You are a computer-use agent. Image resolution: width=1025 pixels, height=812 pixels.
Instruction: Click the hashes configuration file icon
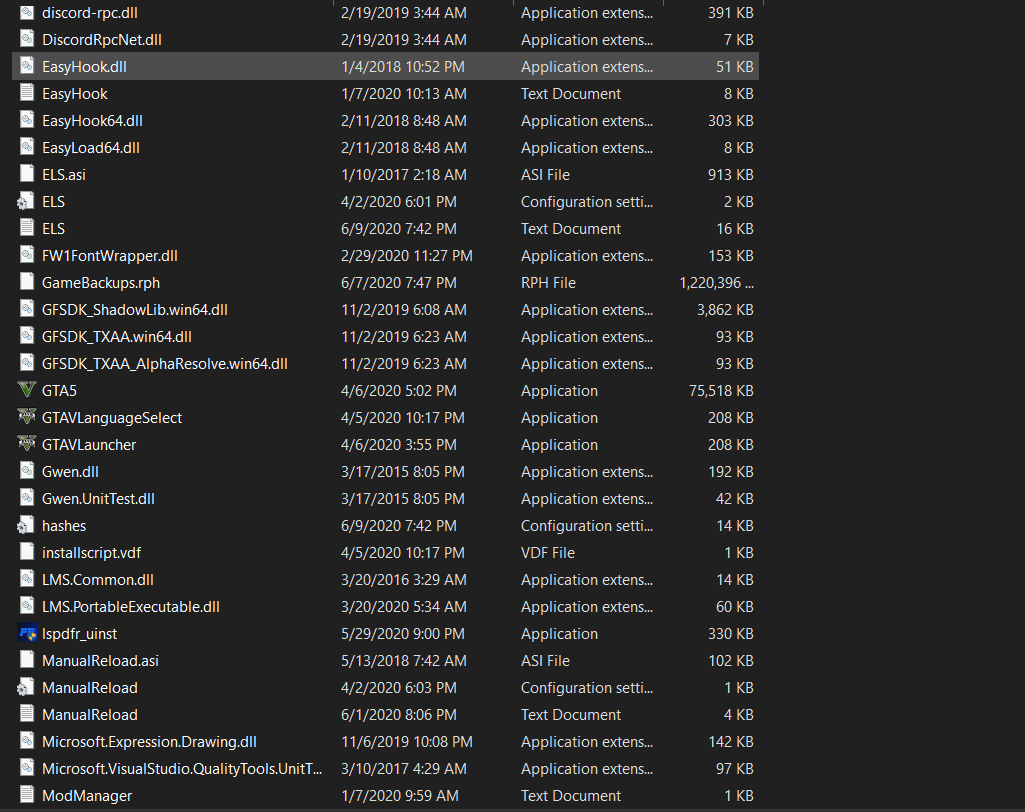[x=25, y=526]
